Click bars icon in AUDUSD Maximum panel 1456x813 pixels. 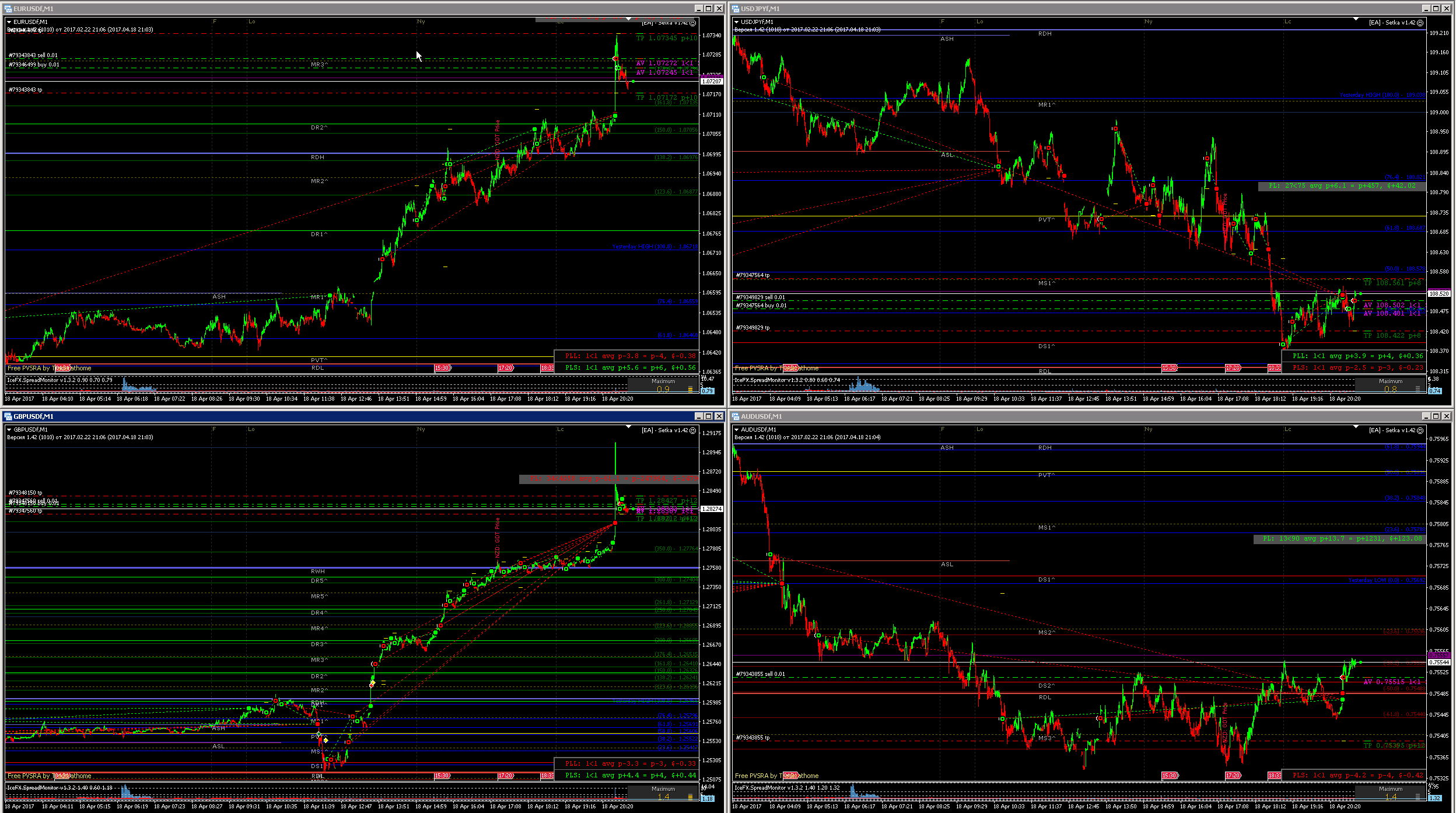1417,797
